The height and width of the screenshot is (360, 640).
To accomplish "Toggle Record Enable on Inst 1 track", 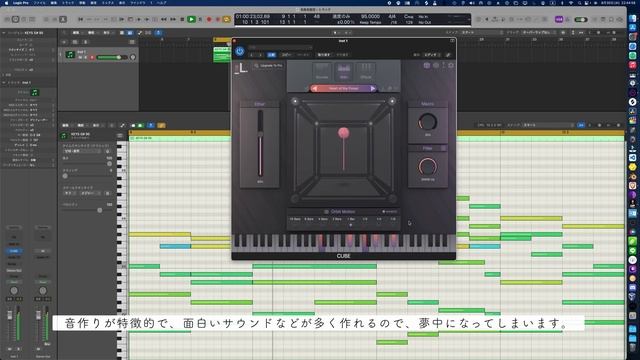I will point(92,58).
